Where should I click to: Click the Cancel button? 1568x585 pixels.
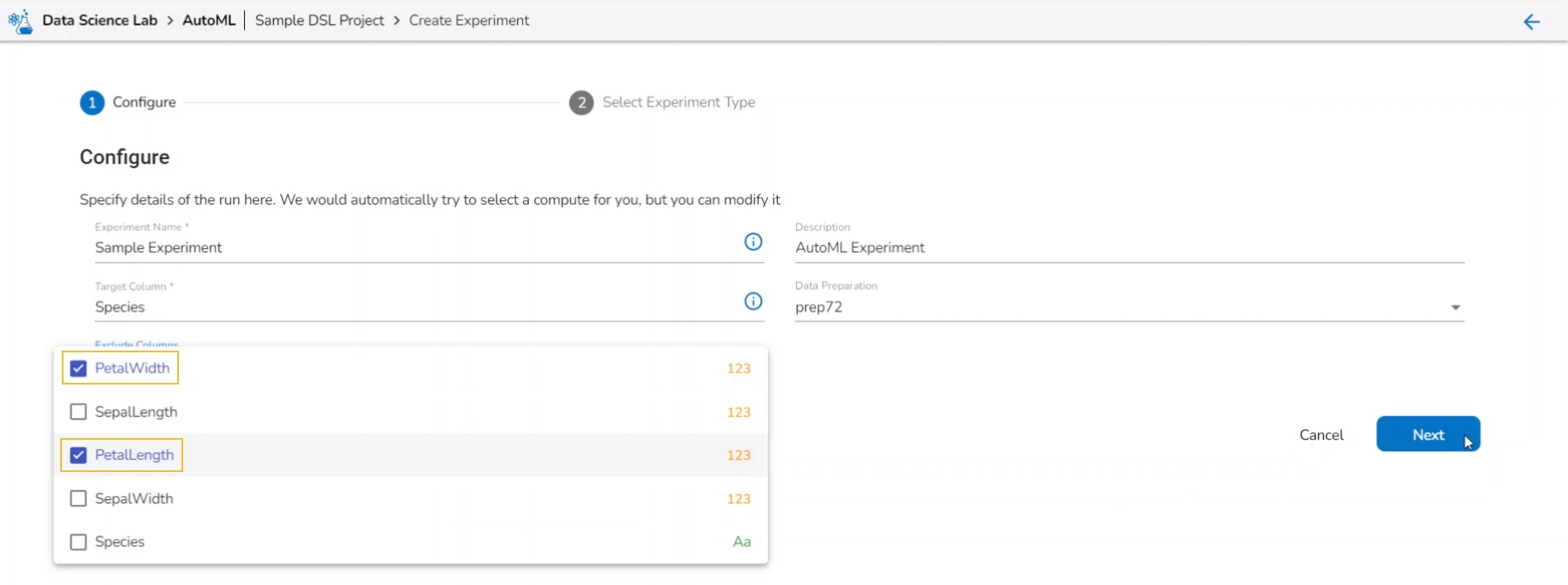[x=1321, y=435]
